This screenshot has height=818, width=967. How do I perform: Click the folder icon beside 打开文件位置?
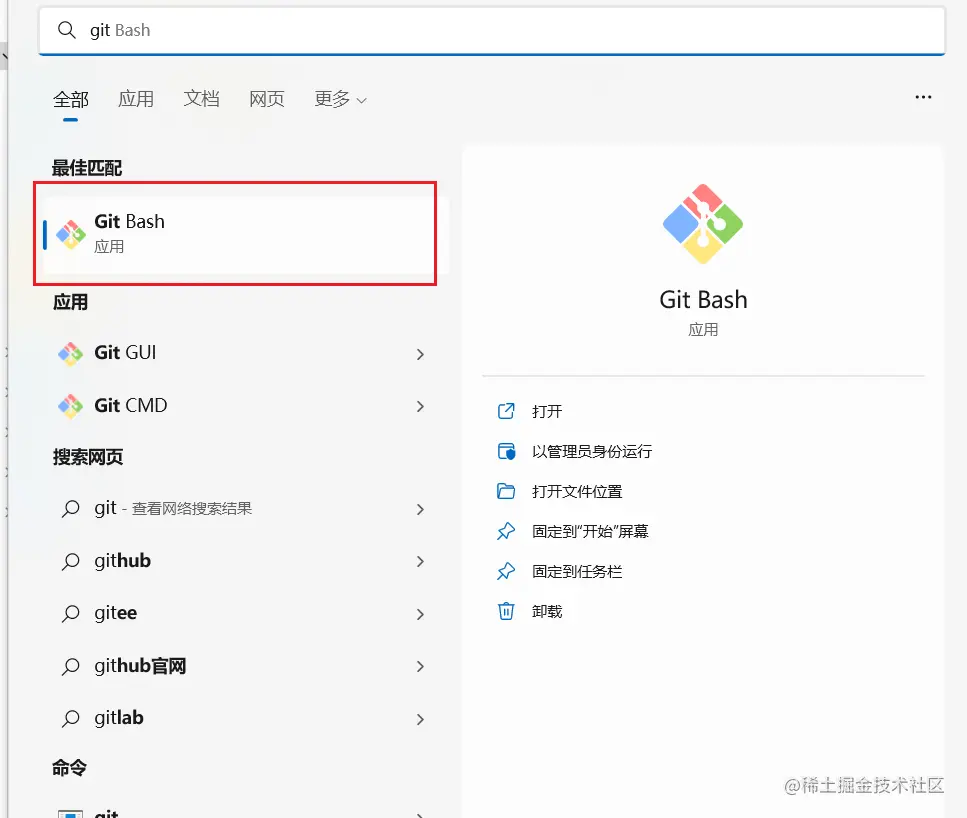coord(506,491)
